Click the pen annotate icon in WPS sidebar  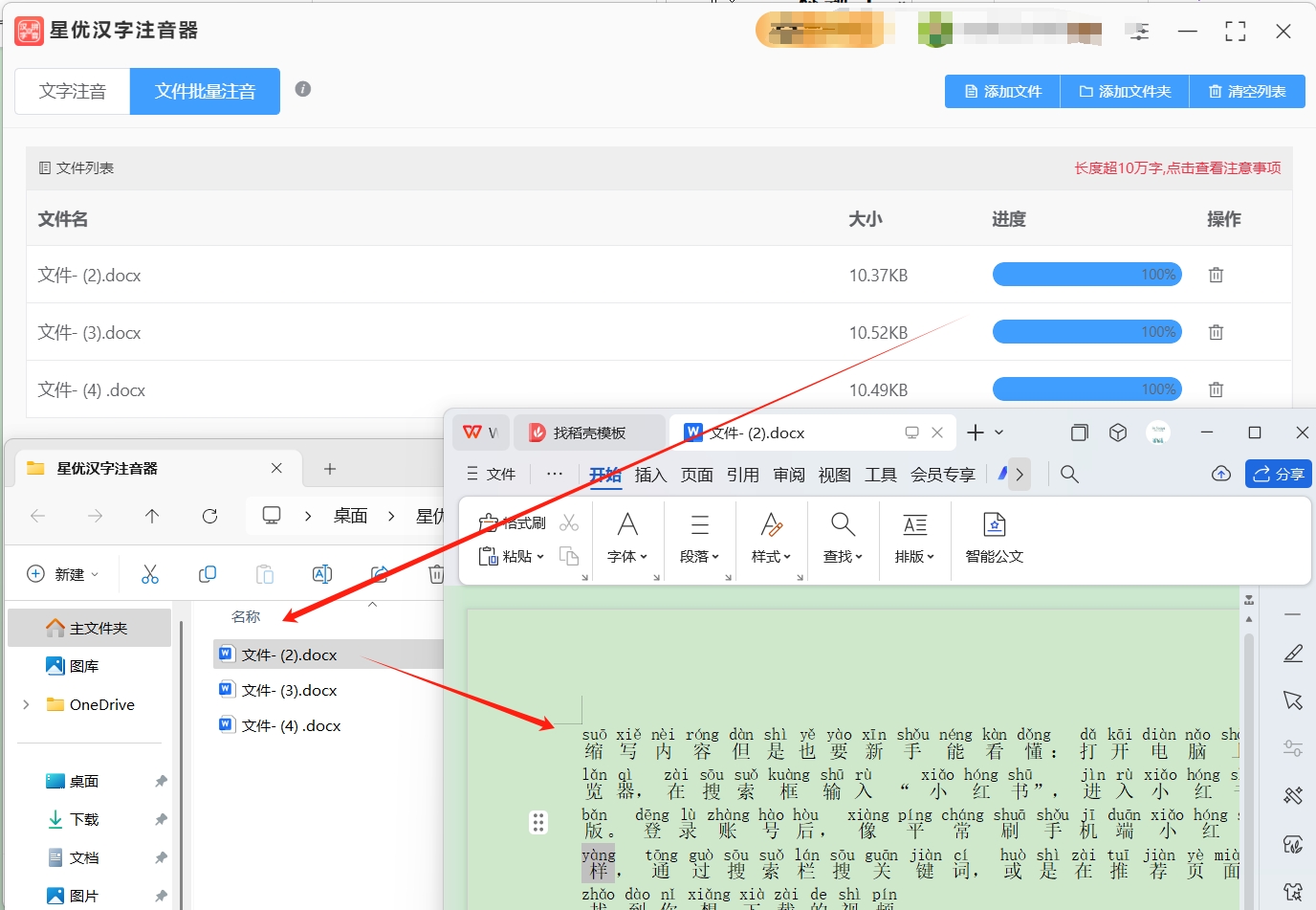(x=1293, y=654)
